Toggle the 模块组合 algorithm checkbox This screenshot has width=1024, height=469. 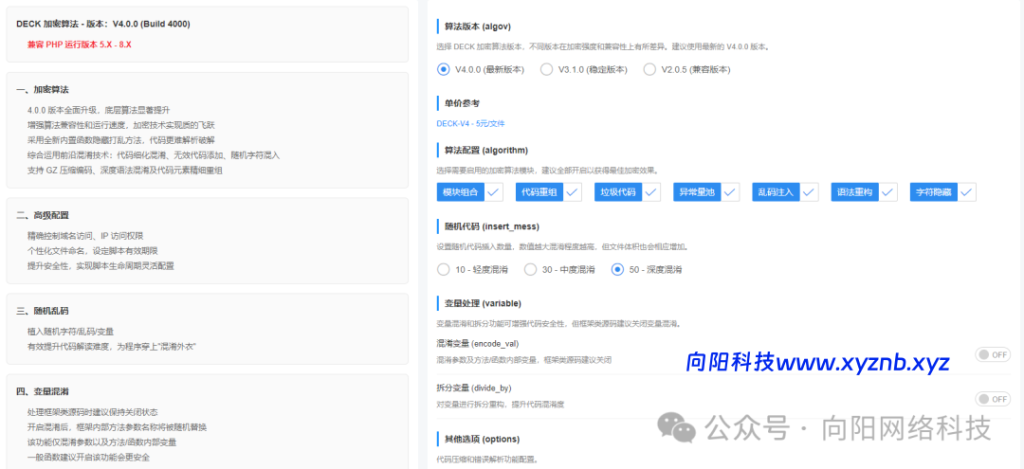[469, 192]
